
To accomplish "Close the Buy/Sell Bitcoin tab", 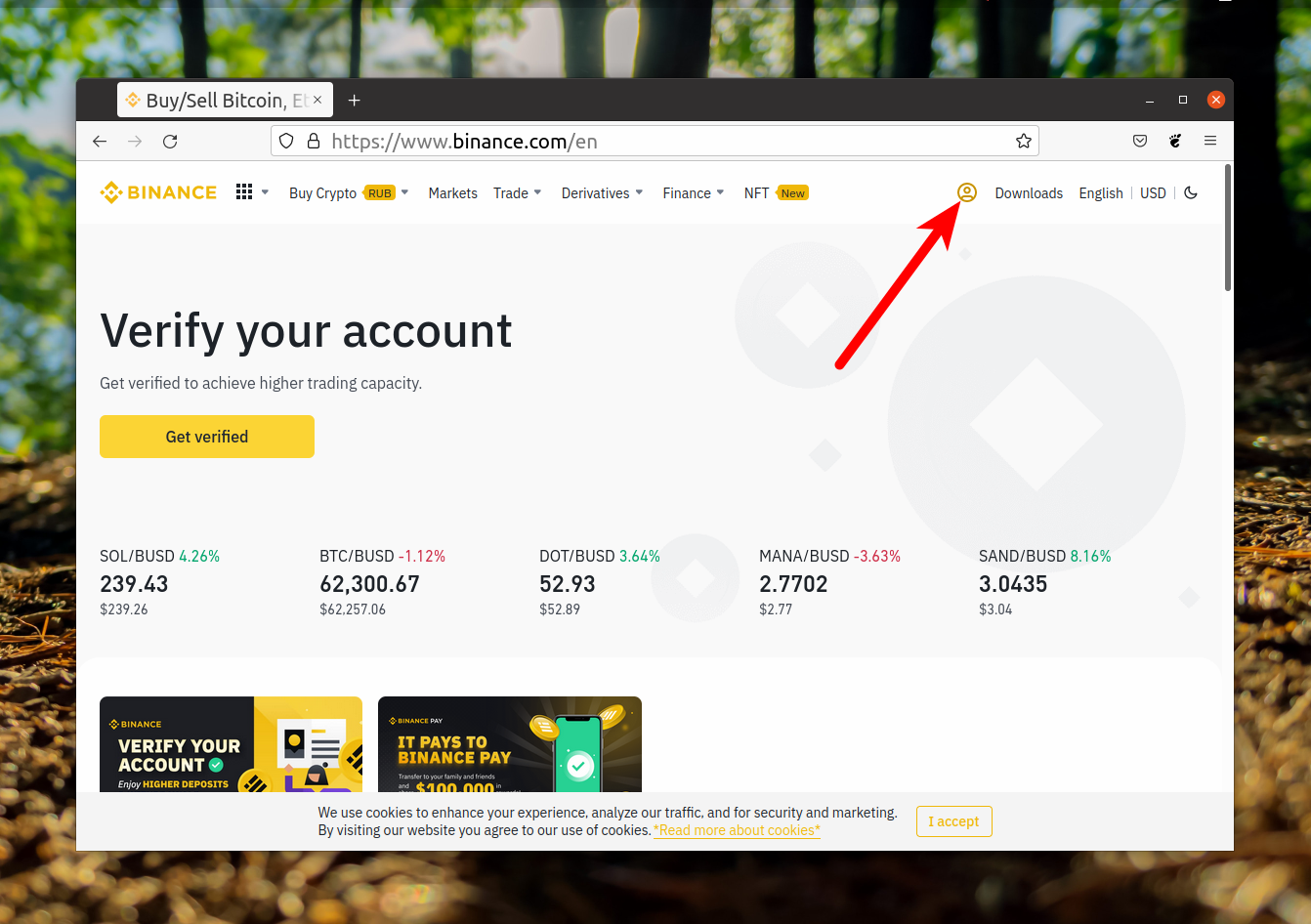I will pos(317,100).
